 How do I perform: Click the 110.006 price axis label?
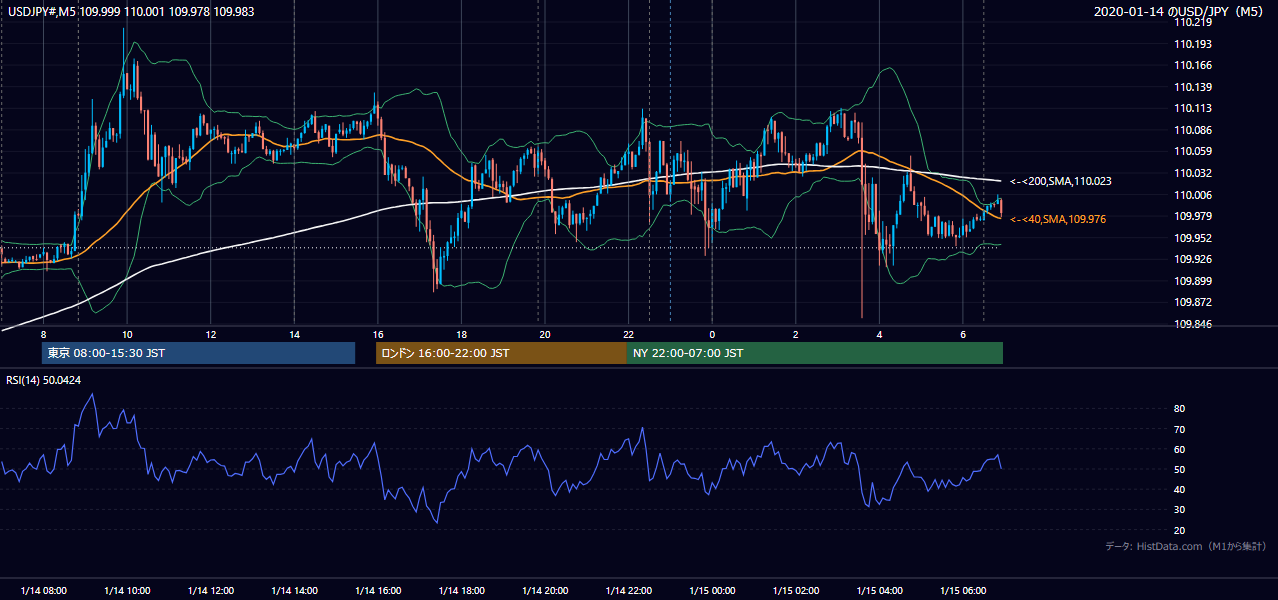tap(1193, 196)
